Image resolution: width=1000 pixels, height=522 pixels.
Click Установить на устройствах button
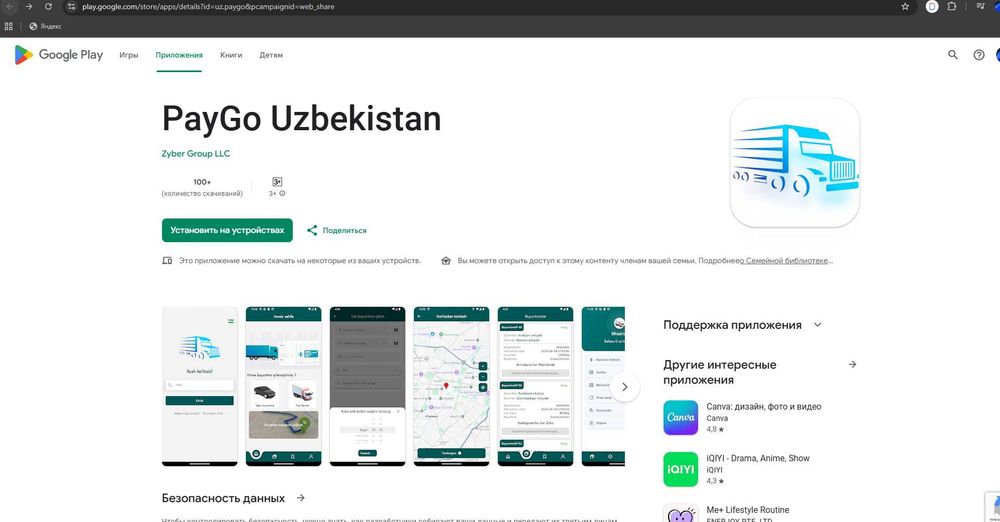pos(227,230)
